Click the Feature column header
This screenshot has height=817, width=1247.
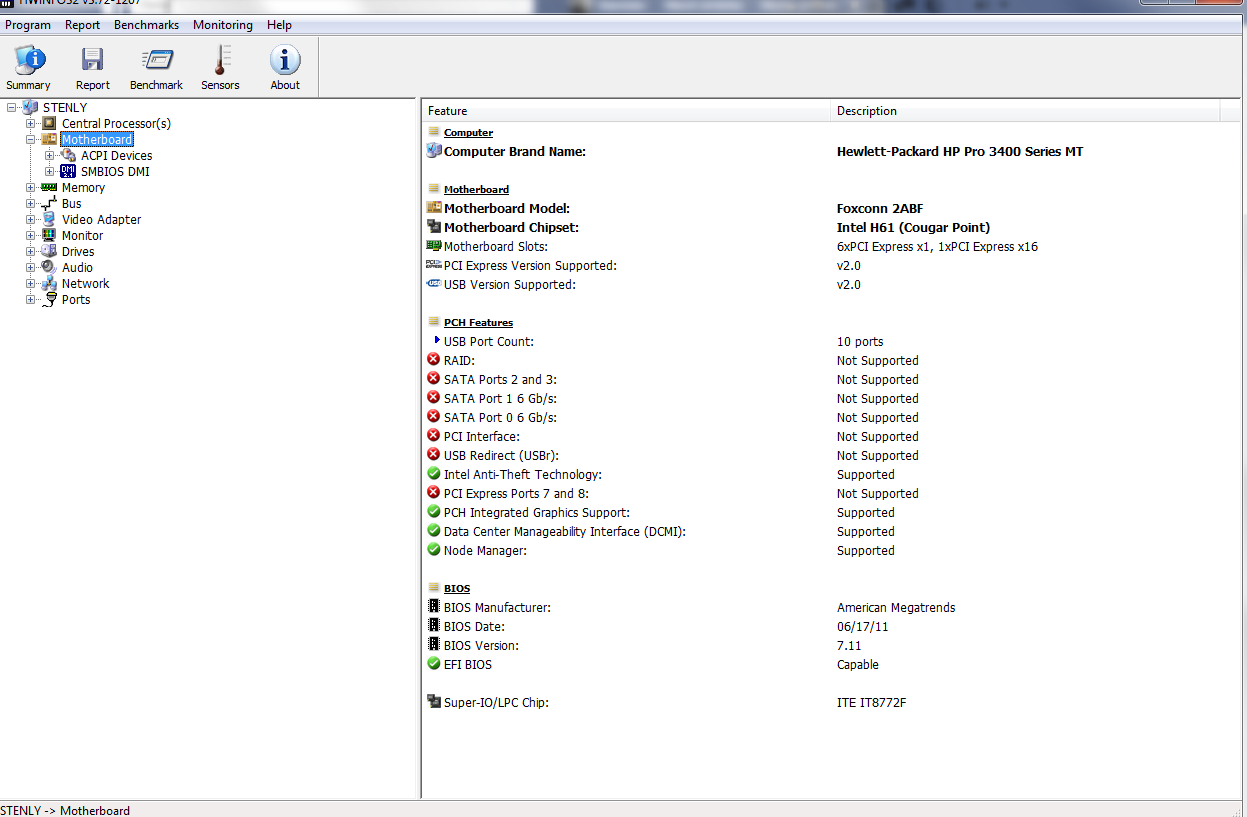click(x=626, y=111)
